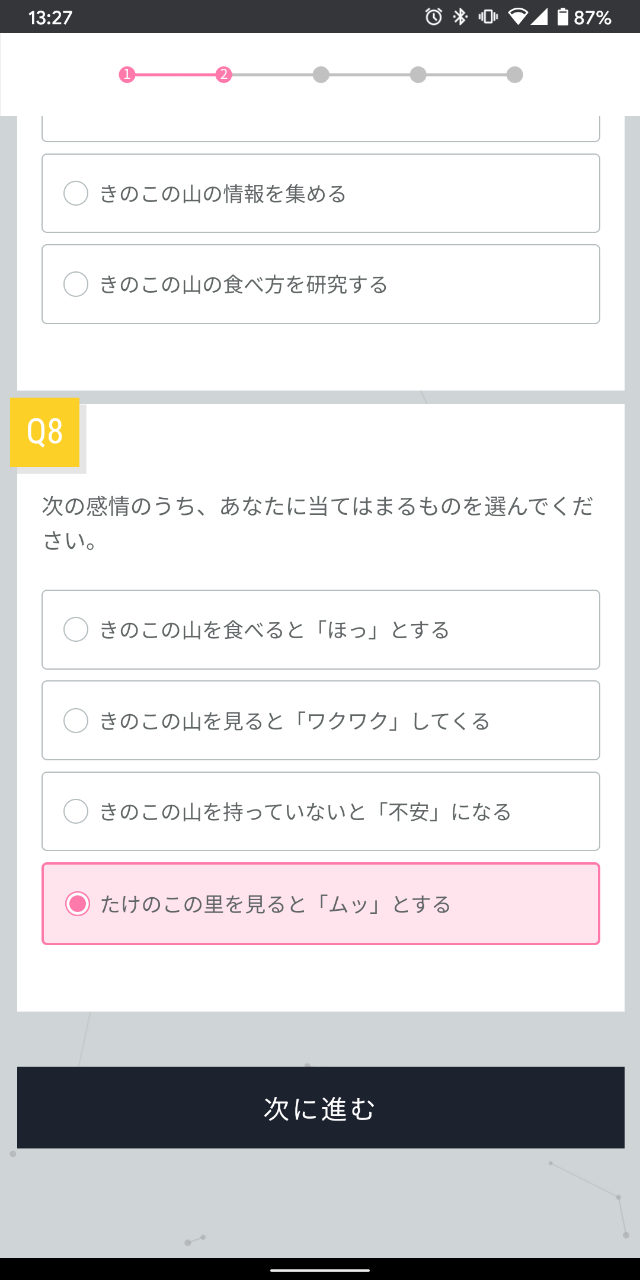Tap the step 2 progress dot
Image resolution: width=640 pixels, height=1280 pixels.
click(224, 75)
